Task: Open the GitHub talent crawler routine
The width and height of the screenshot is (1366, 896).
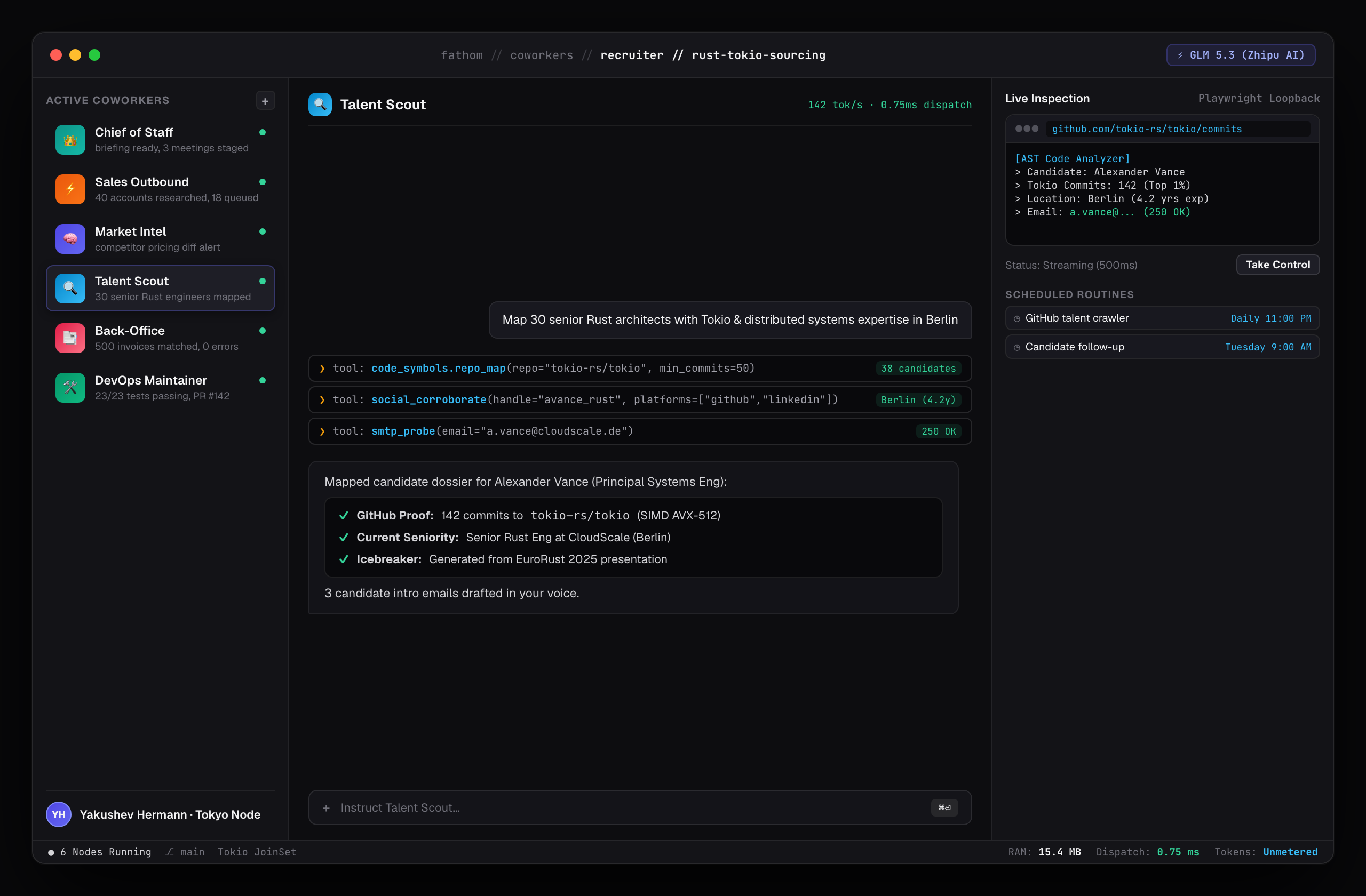Action: pos(1162,318)
